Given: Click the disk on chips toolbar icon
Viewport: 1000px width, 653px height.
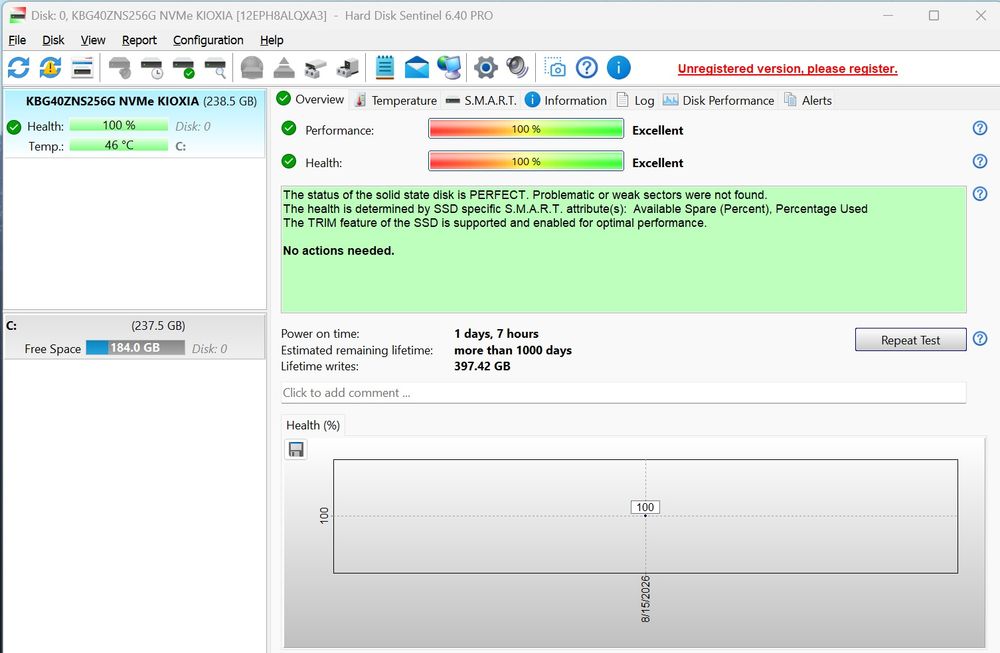Looking at the screenshot, I should tap(316, 68).
